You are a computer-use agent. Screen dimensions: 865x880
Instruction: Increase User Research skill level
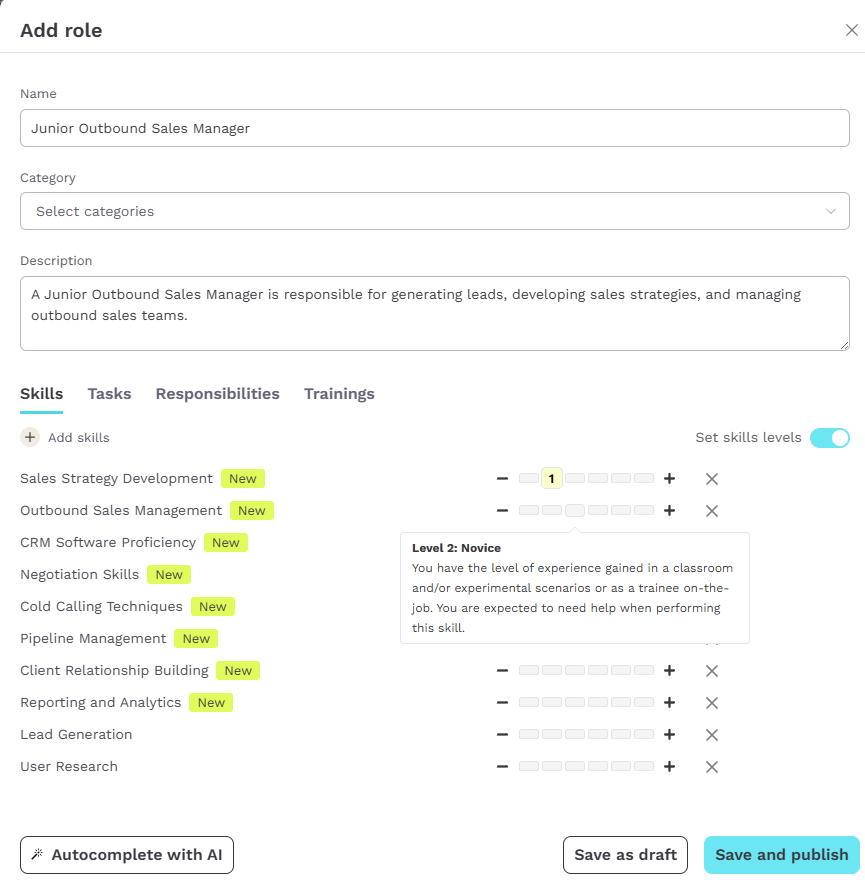pyautogui.click(x=669, y=767)
